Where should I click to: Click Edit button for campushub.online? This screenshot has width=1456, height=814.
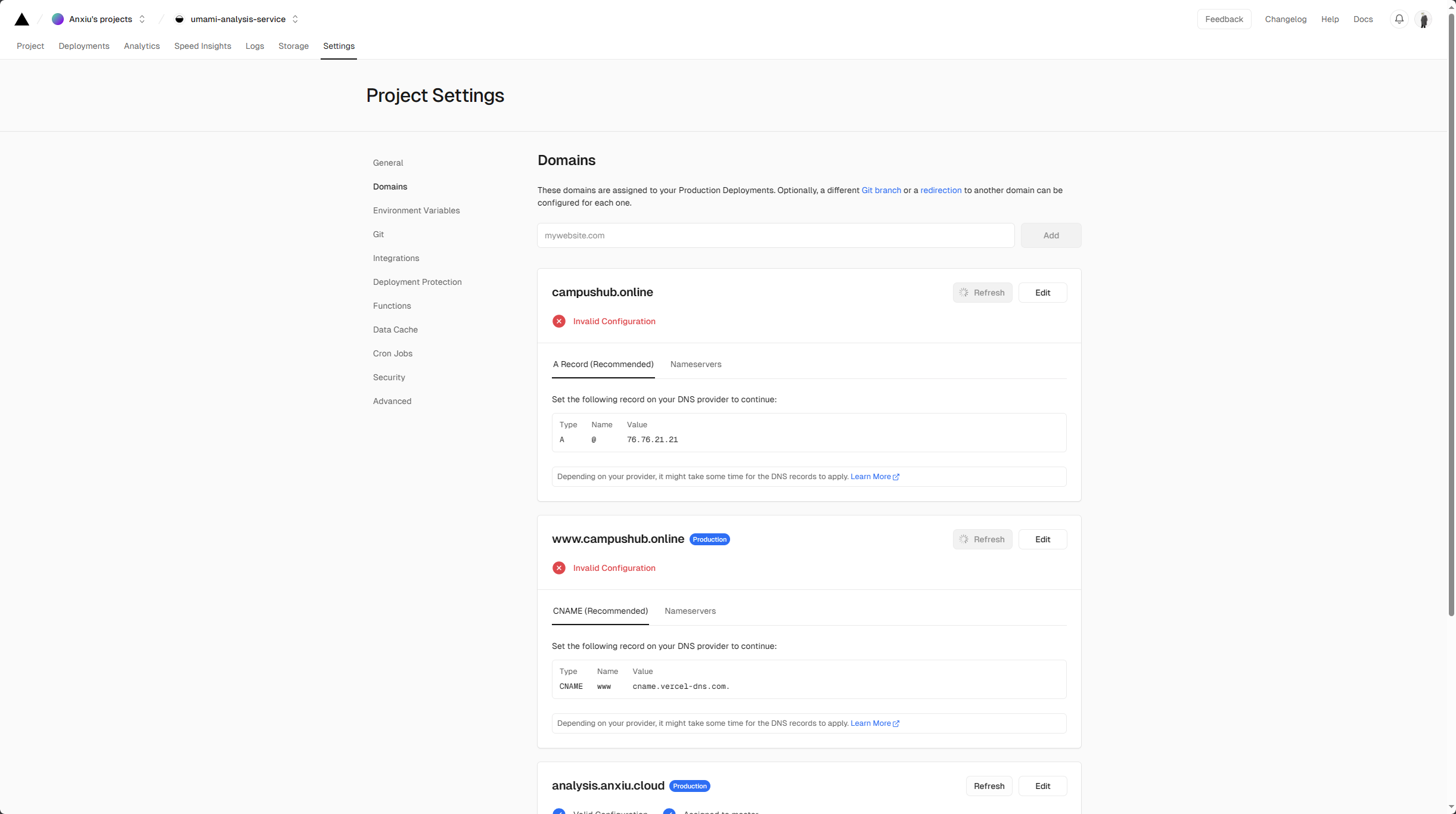pos(1042,293)
